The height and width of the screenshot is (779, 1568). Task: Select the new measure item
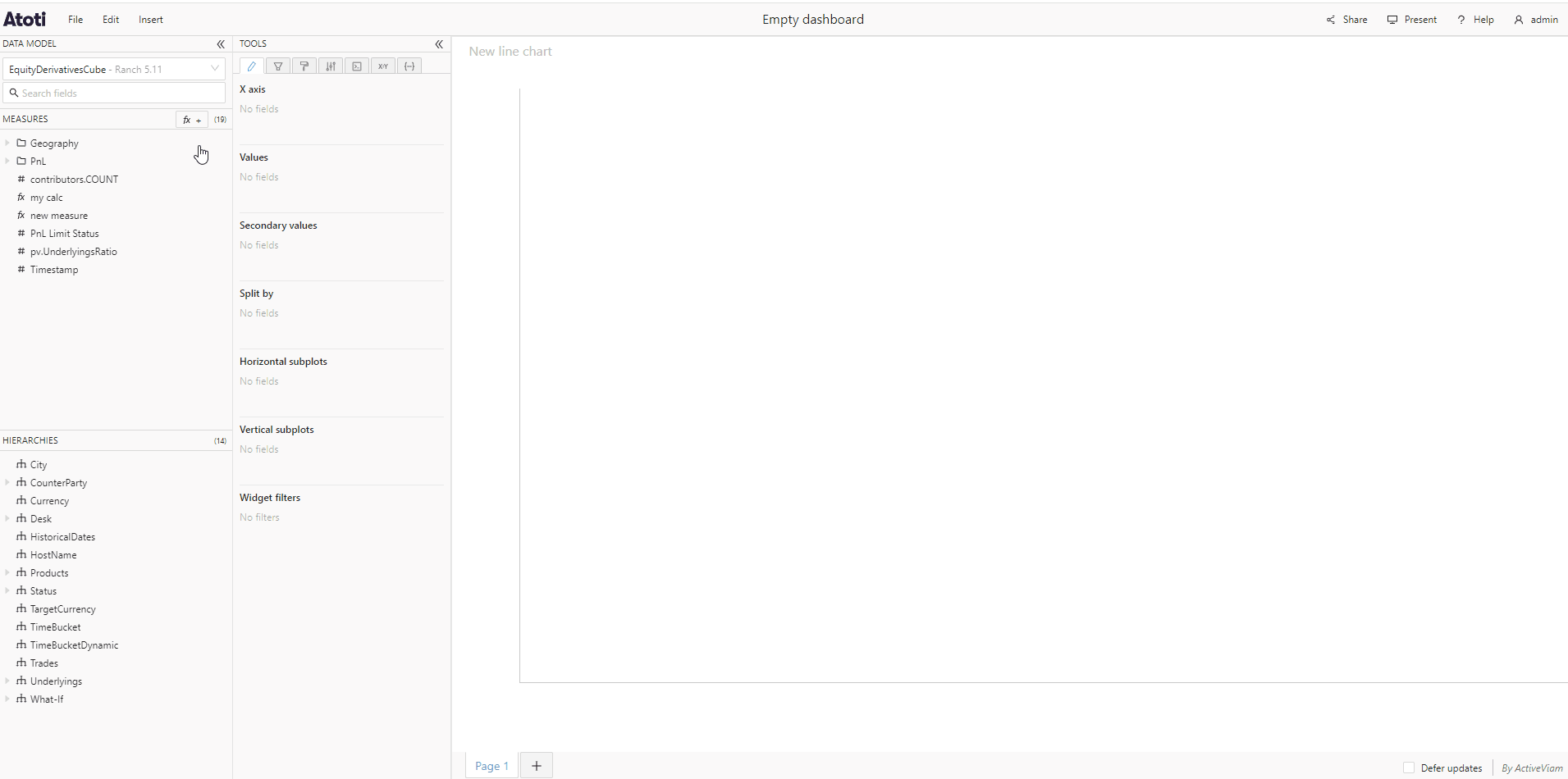(x=59, y=216)
